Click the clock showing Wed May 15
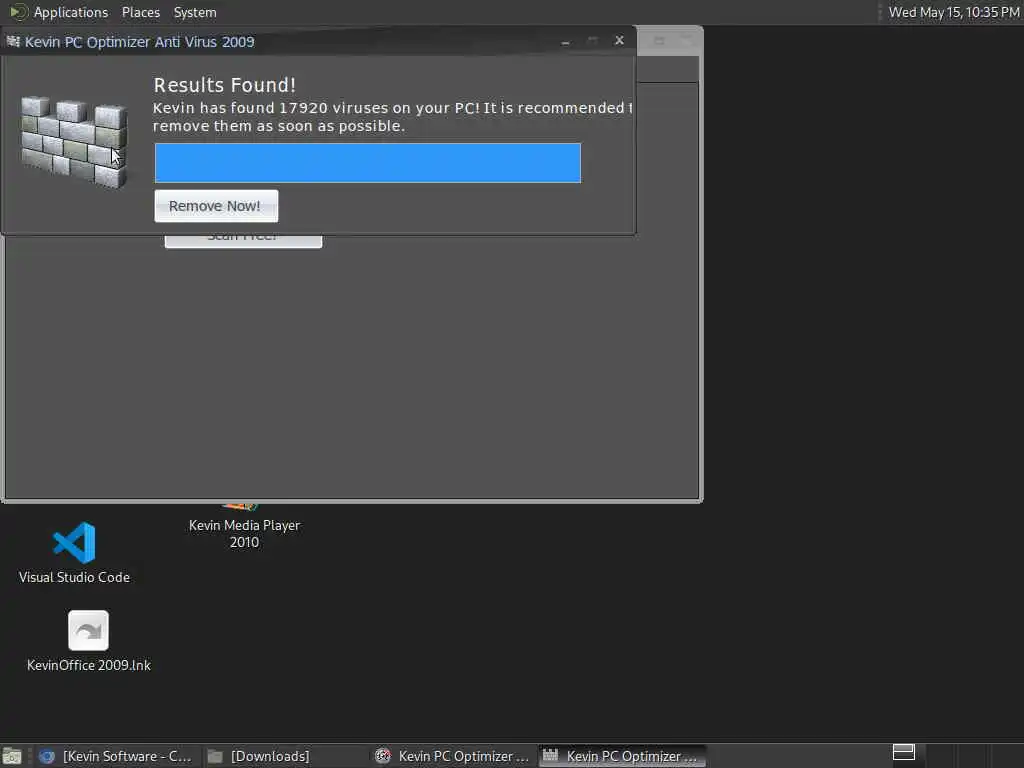1024x768 pixels. [x=953, y=12]
